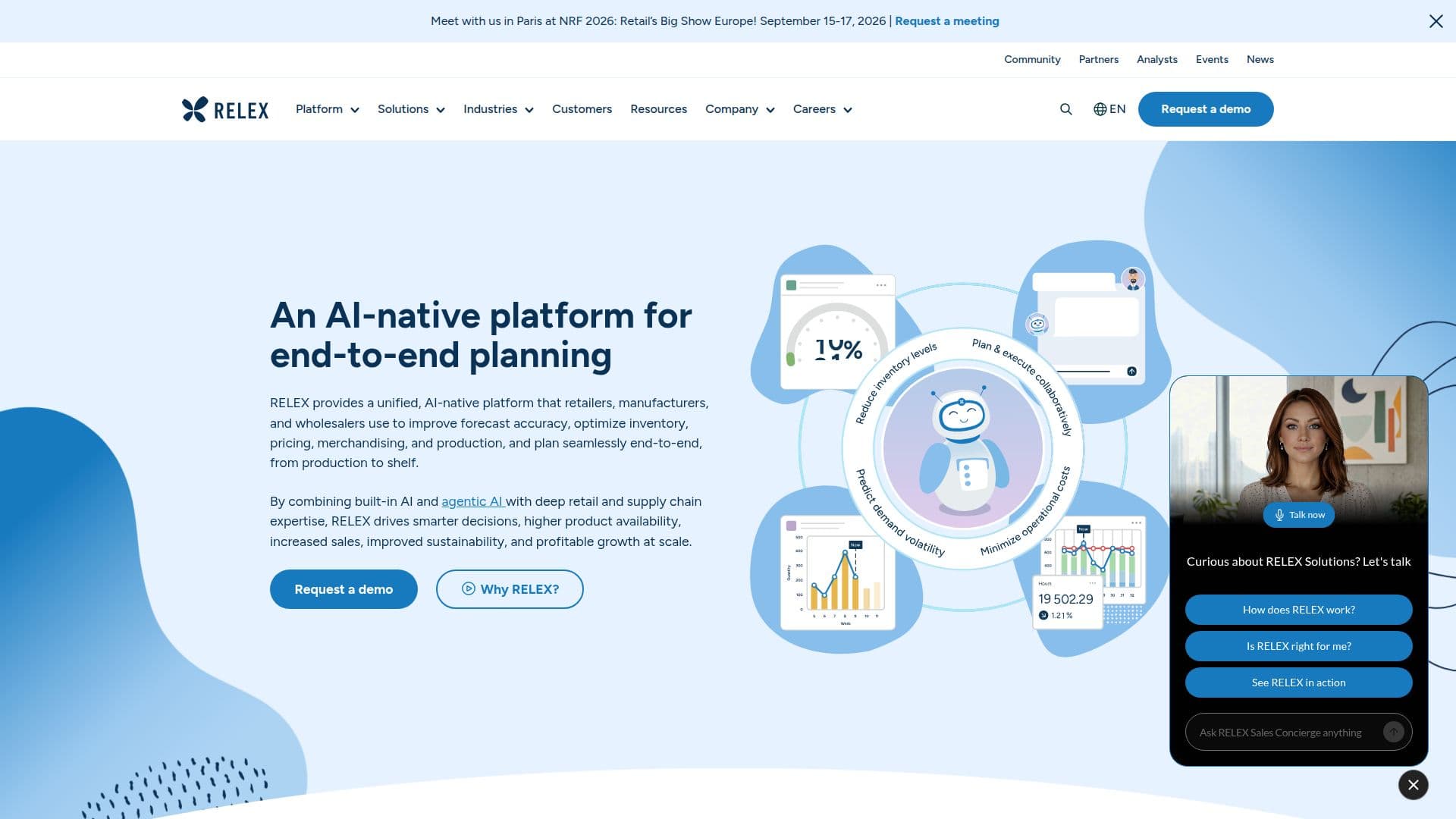Viewport: 1456px width, 819px height.
Task: Select How does RELEX work? option
Action: tap(1298, 610)
